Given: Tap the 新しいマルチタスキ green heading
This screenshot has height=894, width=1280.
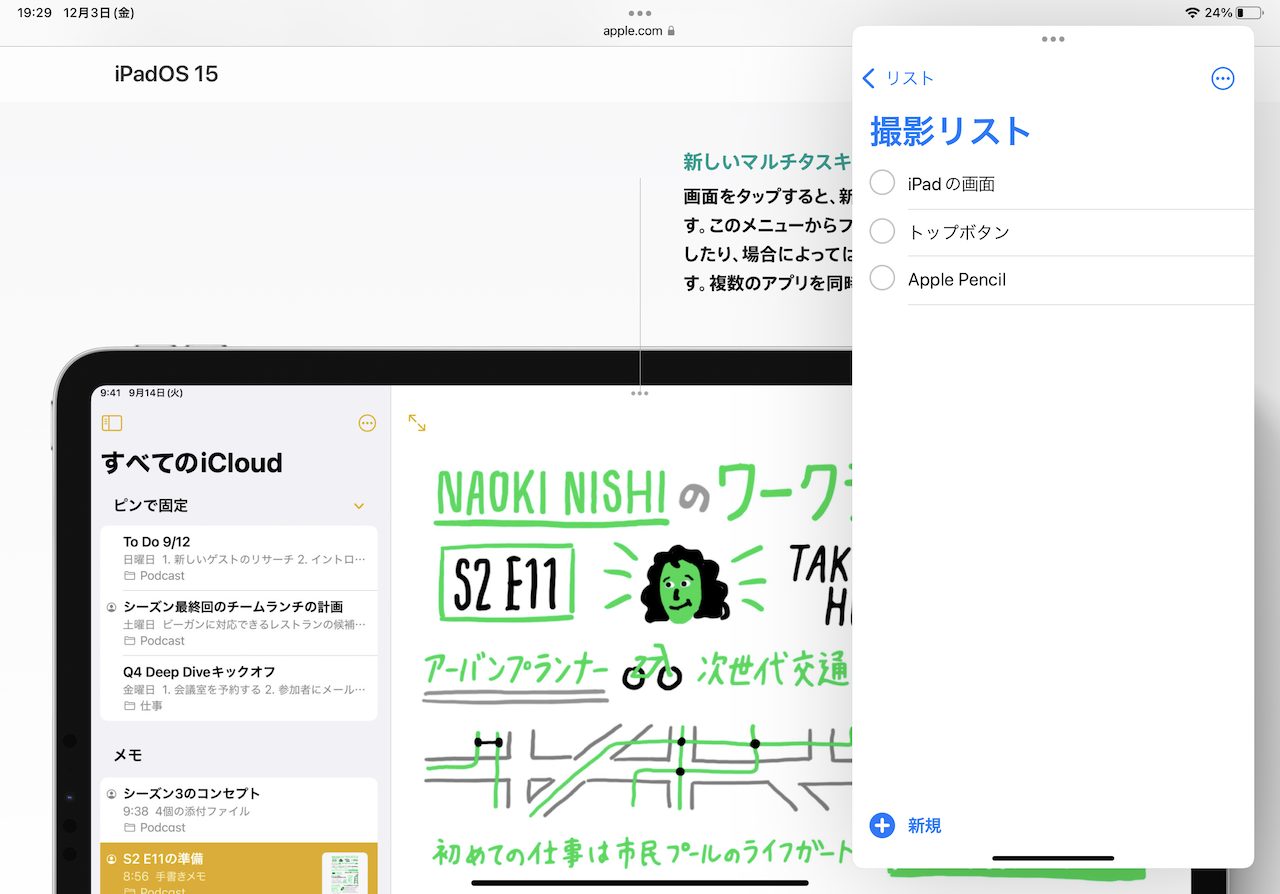Looking at the screenshot, I should pyautogui.click(x=767, y=161).
